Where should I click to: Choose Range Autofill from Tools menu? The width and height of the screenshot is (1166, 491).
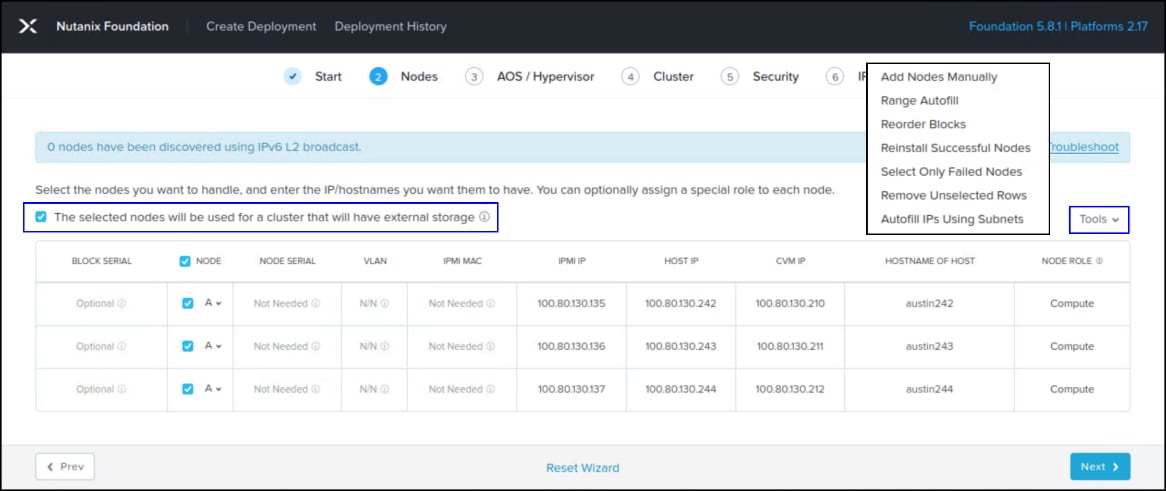point(919,100)
